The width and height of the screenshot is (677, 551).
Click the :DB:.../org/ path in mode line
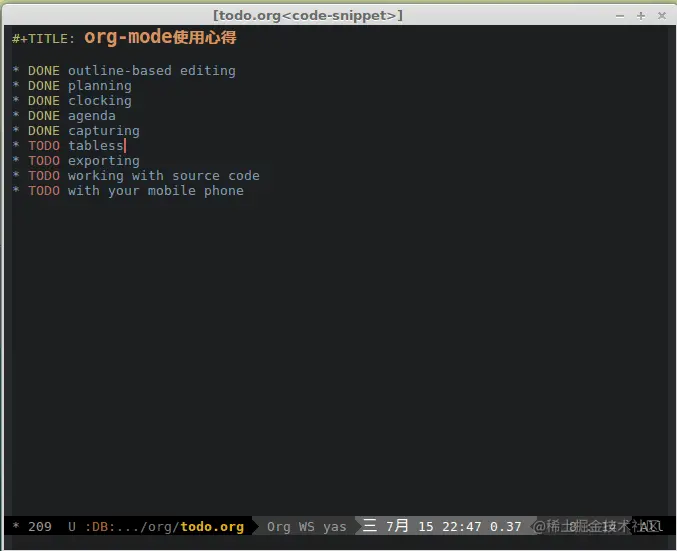pos(132,527)
